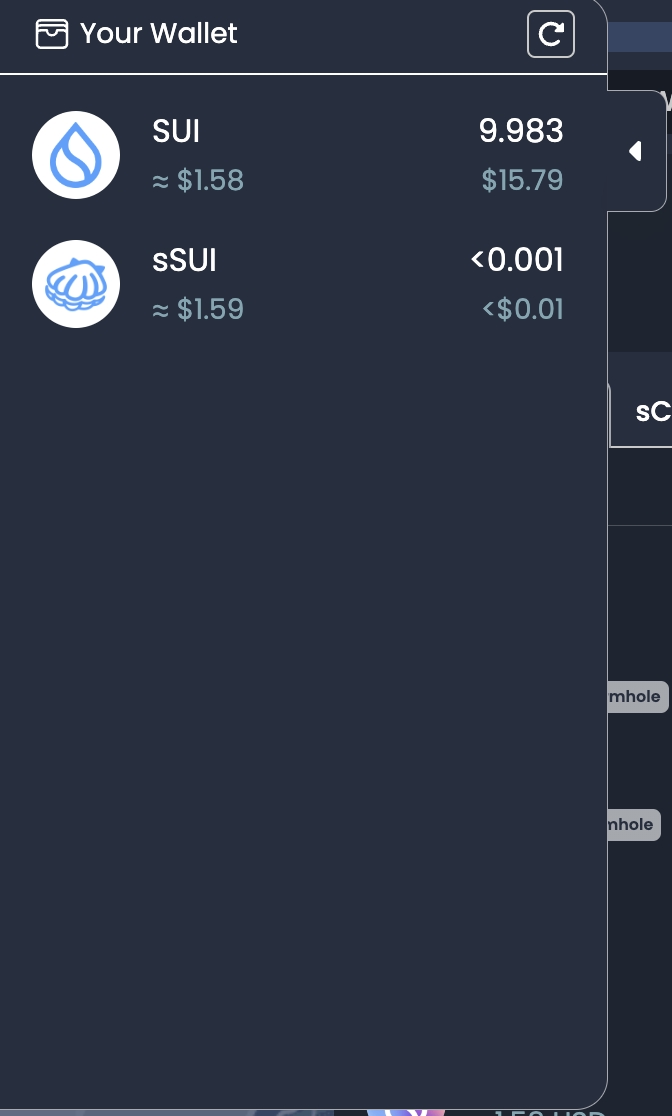Click the sSUI value <$0.01
This screenshot has height=1116, width=672.
tap(523, 309)
